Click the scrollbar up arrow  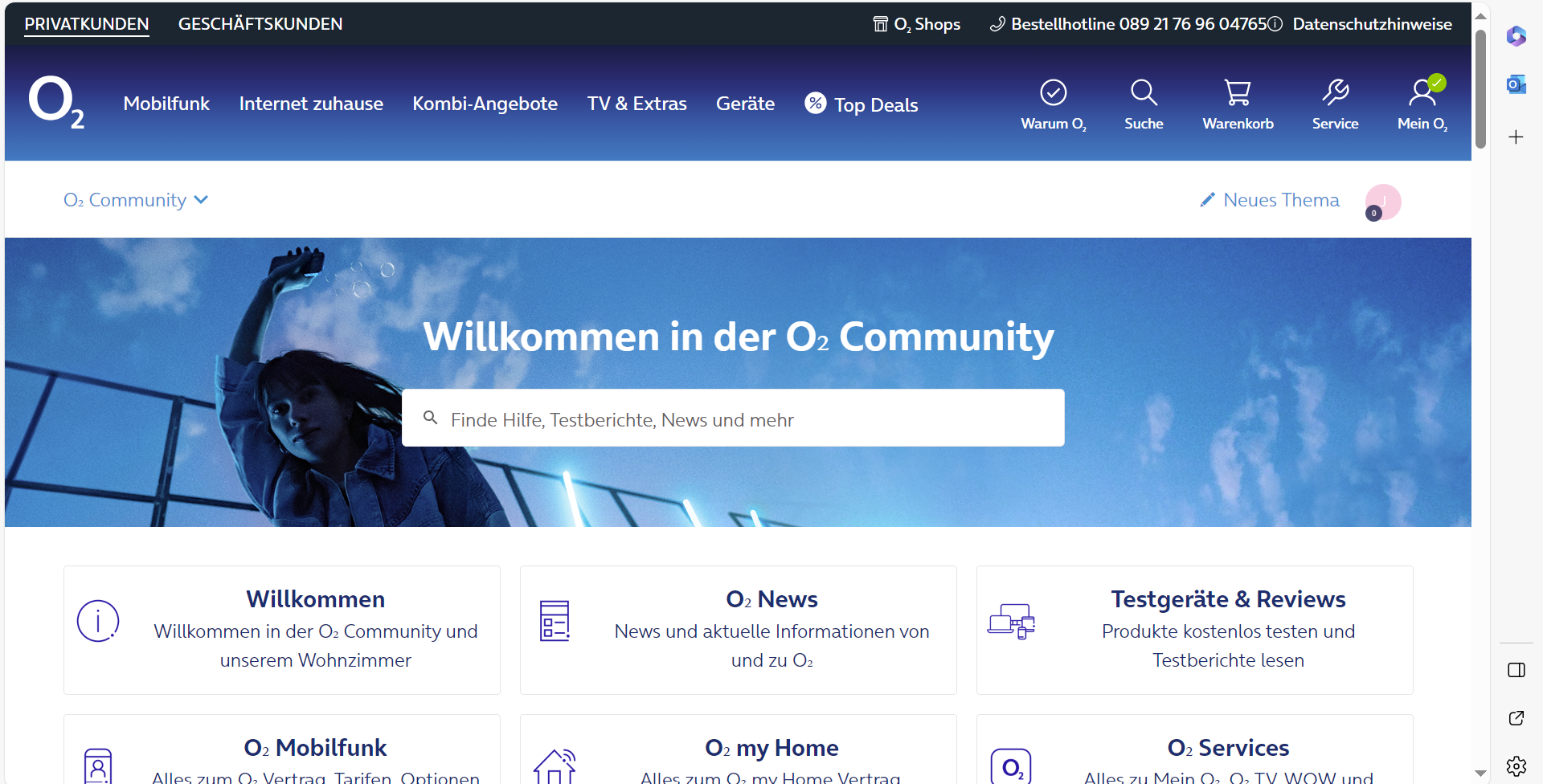pyautogui.click(x=1480, y=15)
